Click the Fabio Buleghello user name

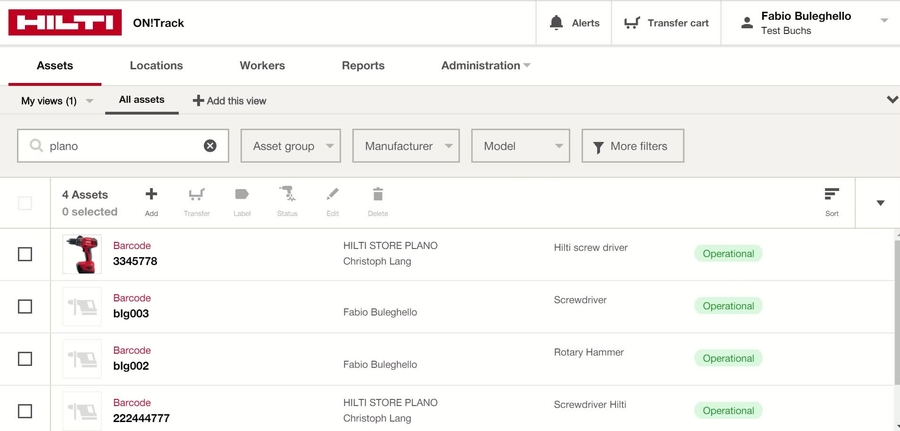[x=806, y=16]
